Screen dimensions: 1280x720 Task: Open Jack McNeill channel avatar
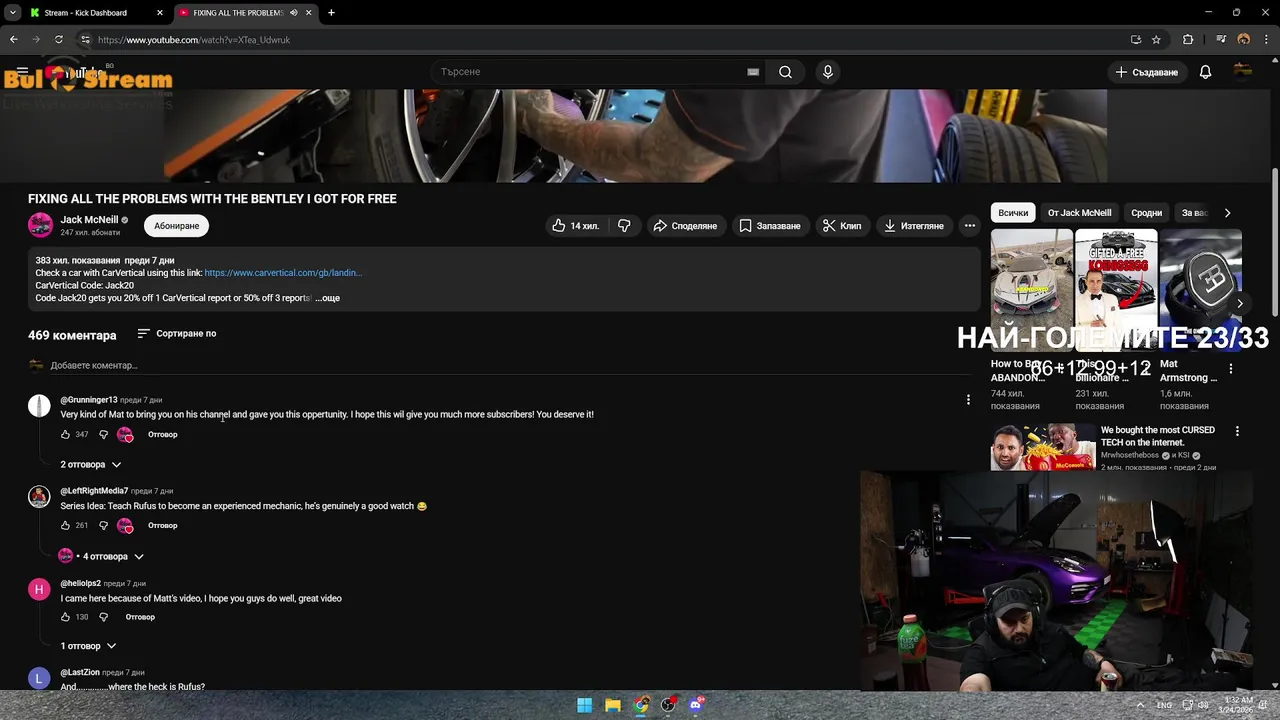(x=40, y=225)
